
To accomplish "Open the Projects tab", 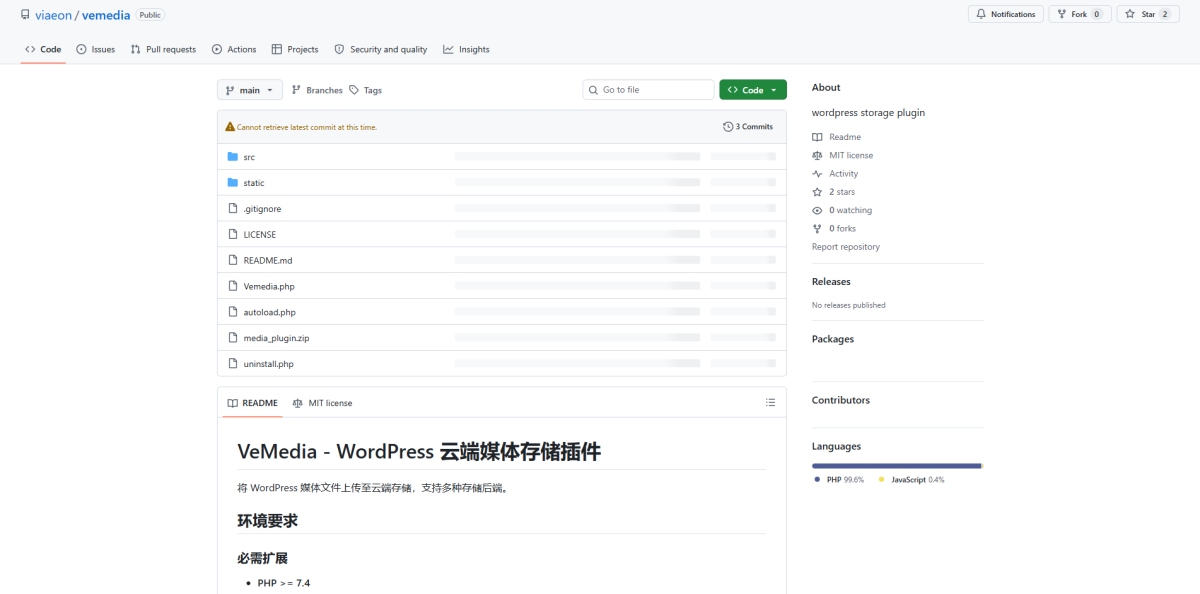I will (x=295, y=49).
